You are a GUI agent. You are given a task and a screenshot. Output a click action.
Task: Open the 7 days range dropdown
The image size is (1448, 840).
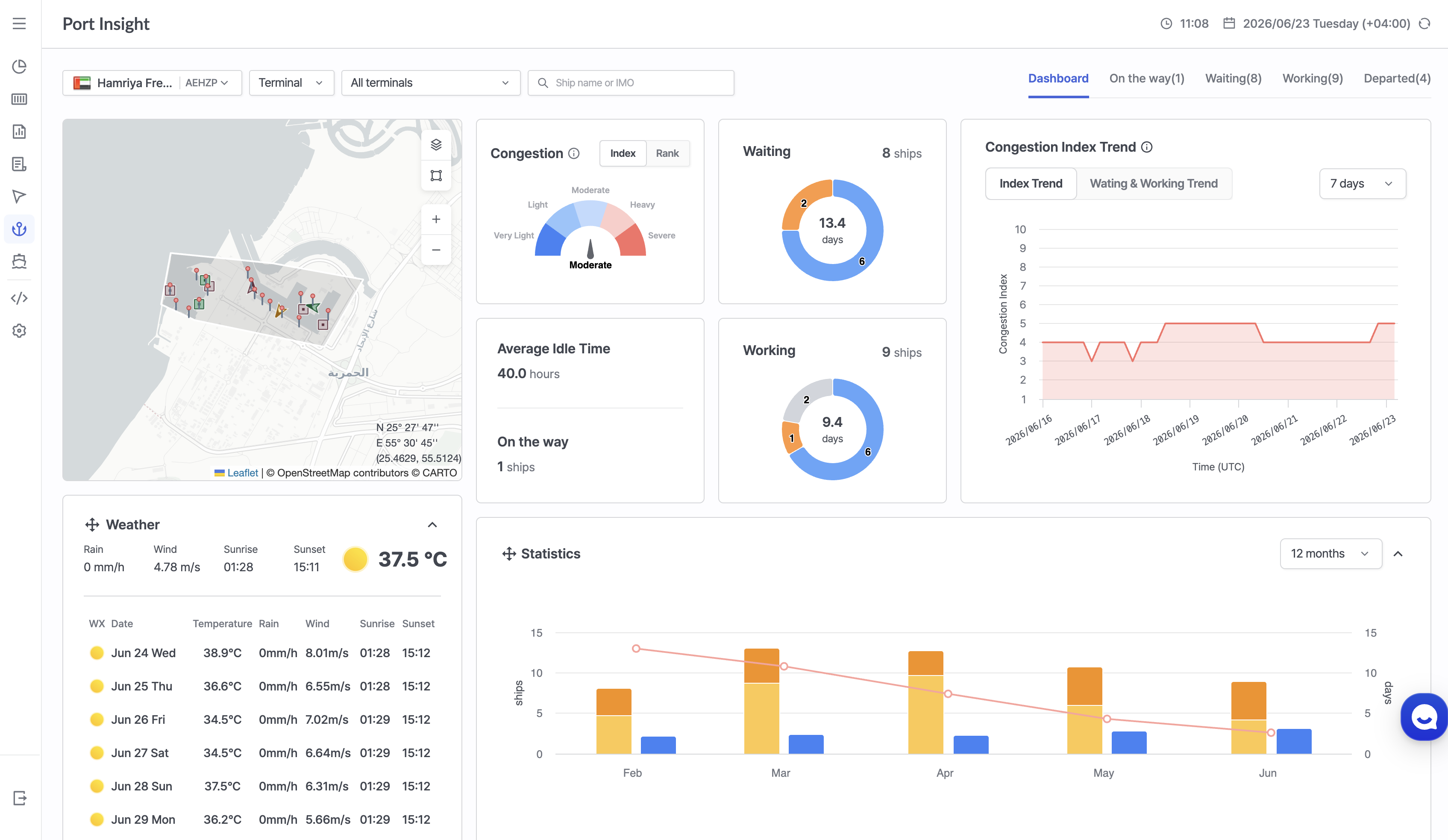(1363, 184)
